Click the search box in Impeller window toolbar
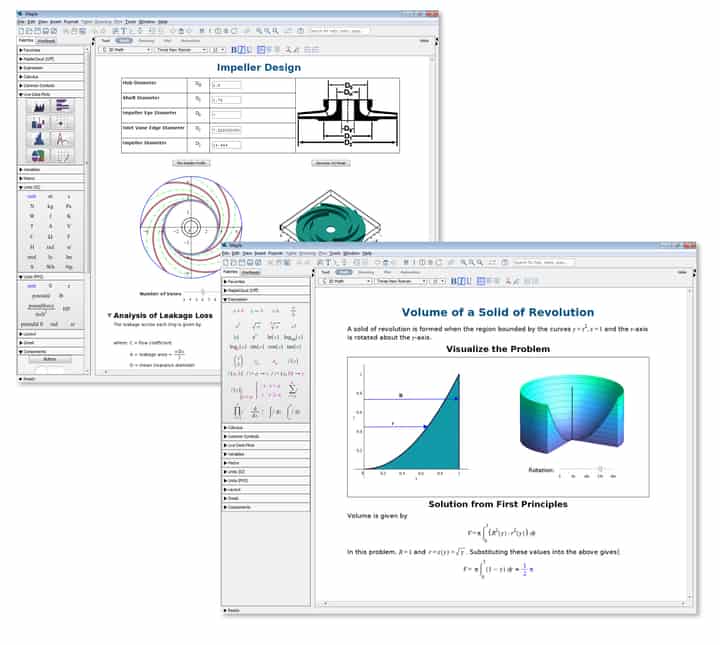The width and height of the screenshot is (720, 645). click(339, 31)
